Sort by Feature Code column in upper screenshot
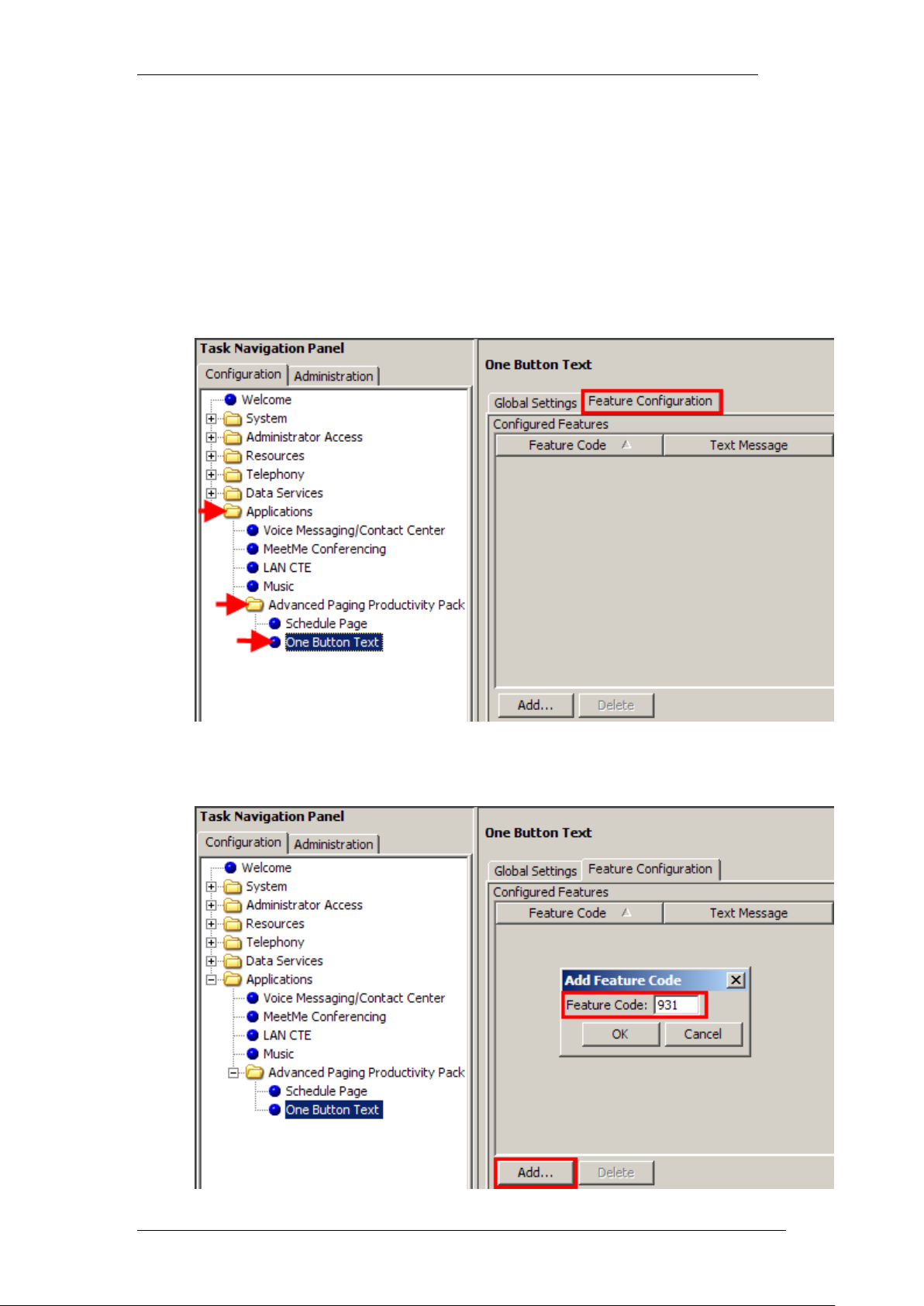The width and height of the screenshot is (924, 1306). [x=579, y=446]
